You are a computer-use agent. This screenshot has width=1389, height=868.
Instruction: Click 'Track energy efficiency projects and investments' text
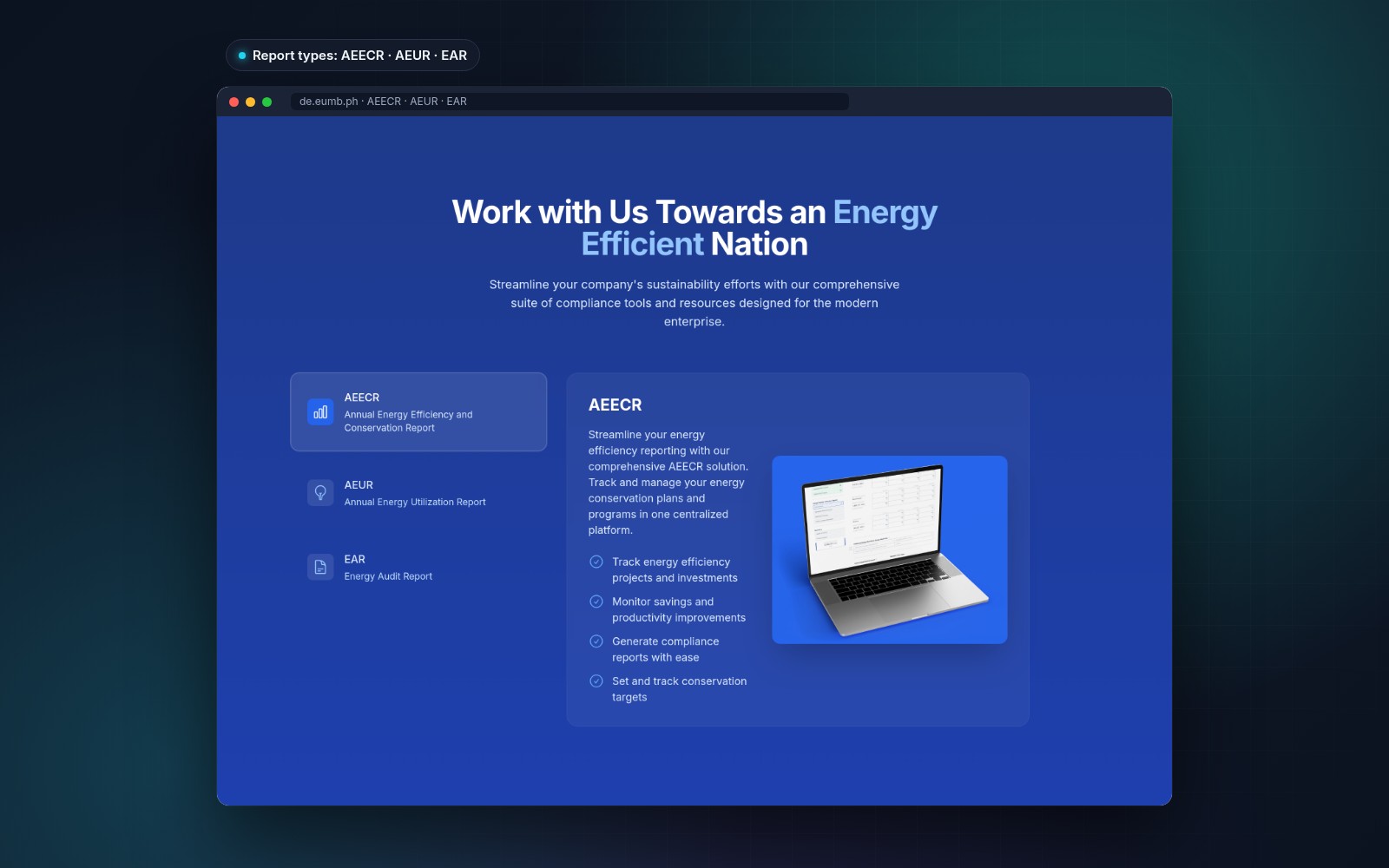click(x=675, y=570)
